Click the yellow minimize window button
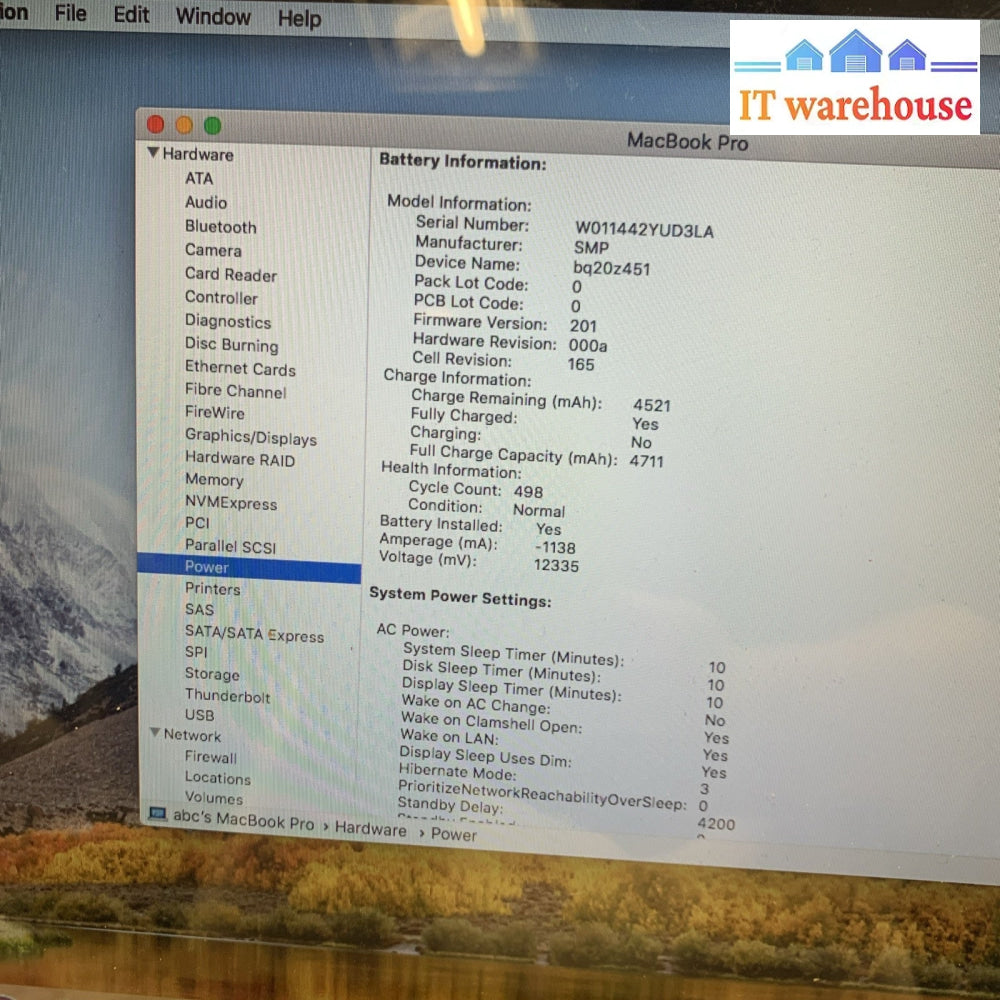The width and height of the screenshot is (1000, 1000). [184, 125]
